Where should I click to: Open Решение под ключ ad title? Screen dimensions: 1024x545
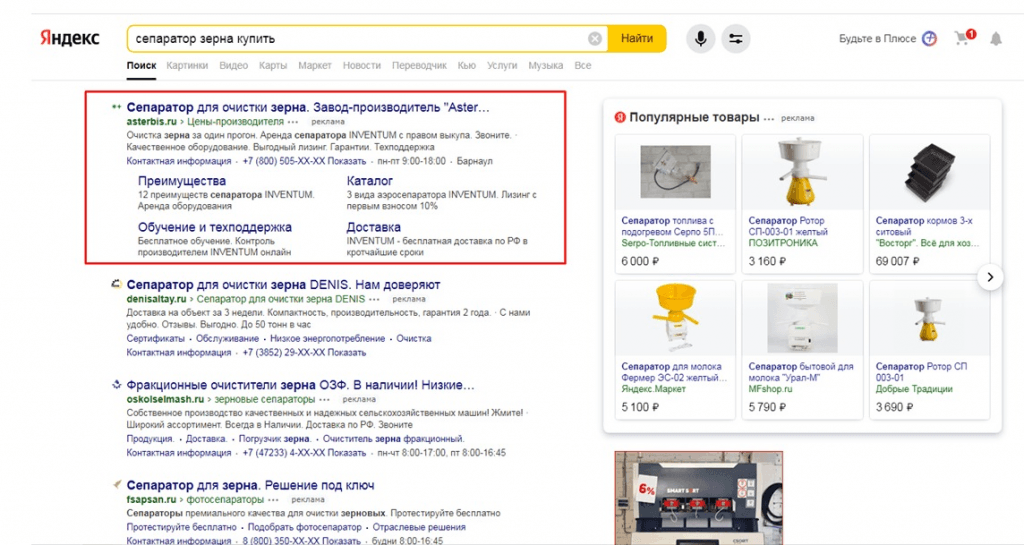click(x=250, y=485)
